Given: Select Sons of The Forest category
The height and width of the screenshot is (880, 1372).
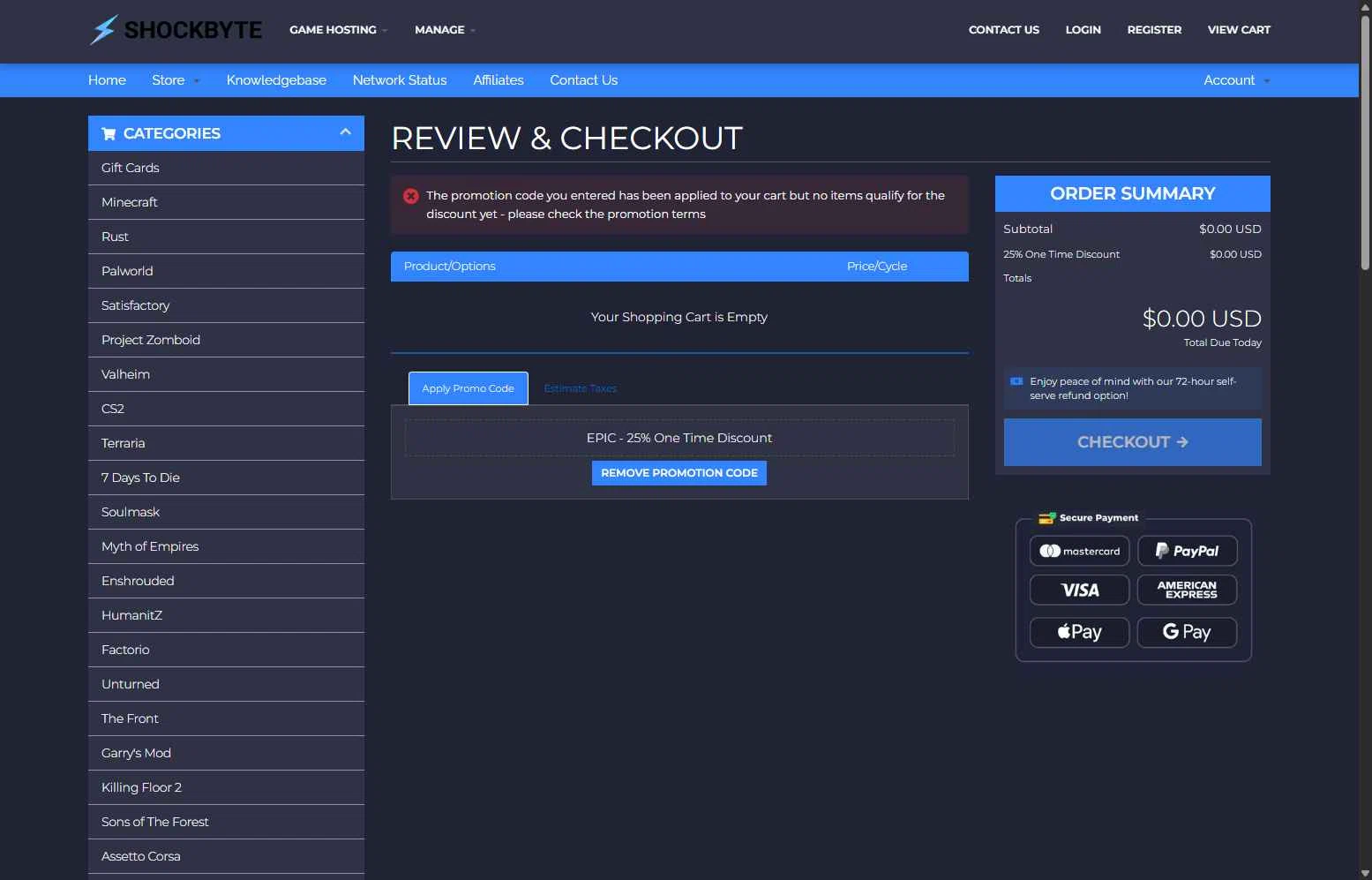Looking at the screenshot, I should coord(226,822).
